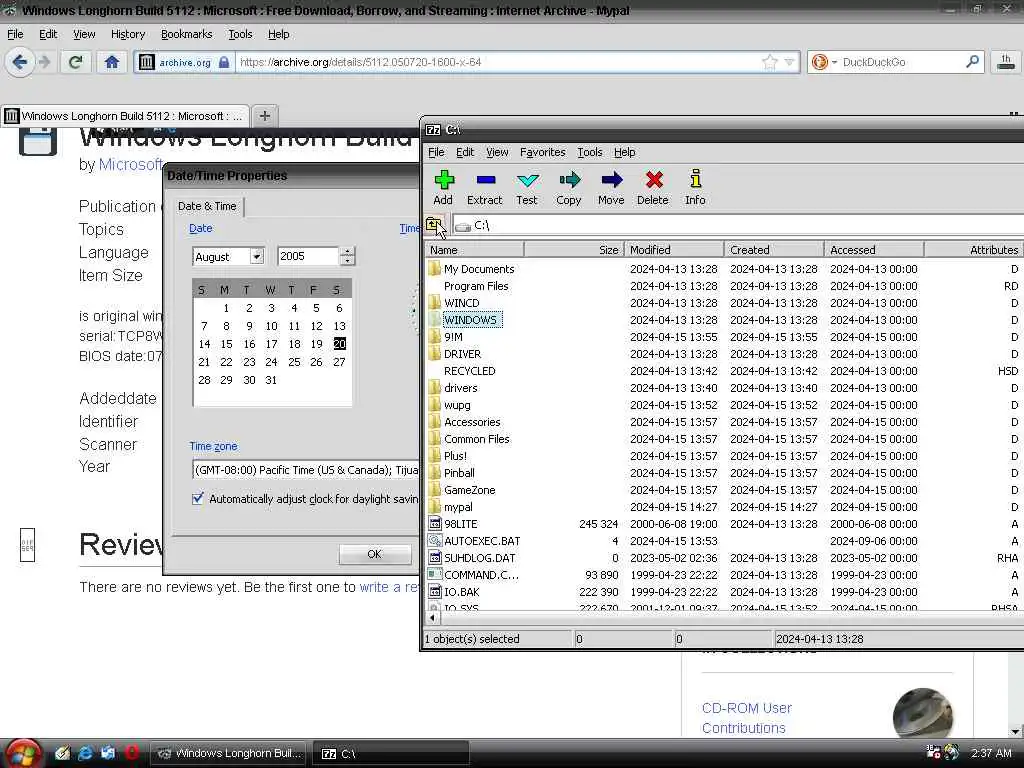Click the Add button in 7-Zip toolbar

[443, 187]
